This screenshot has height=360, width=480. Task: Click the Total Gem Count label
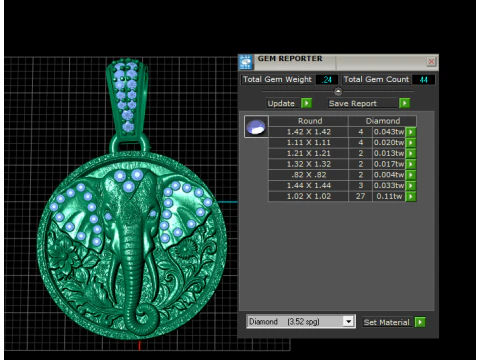[376, 79]
